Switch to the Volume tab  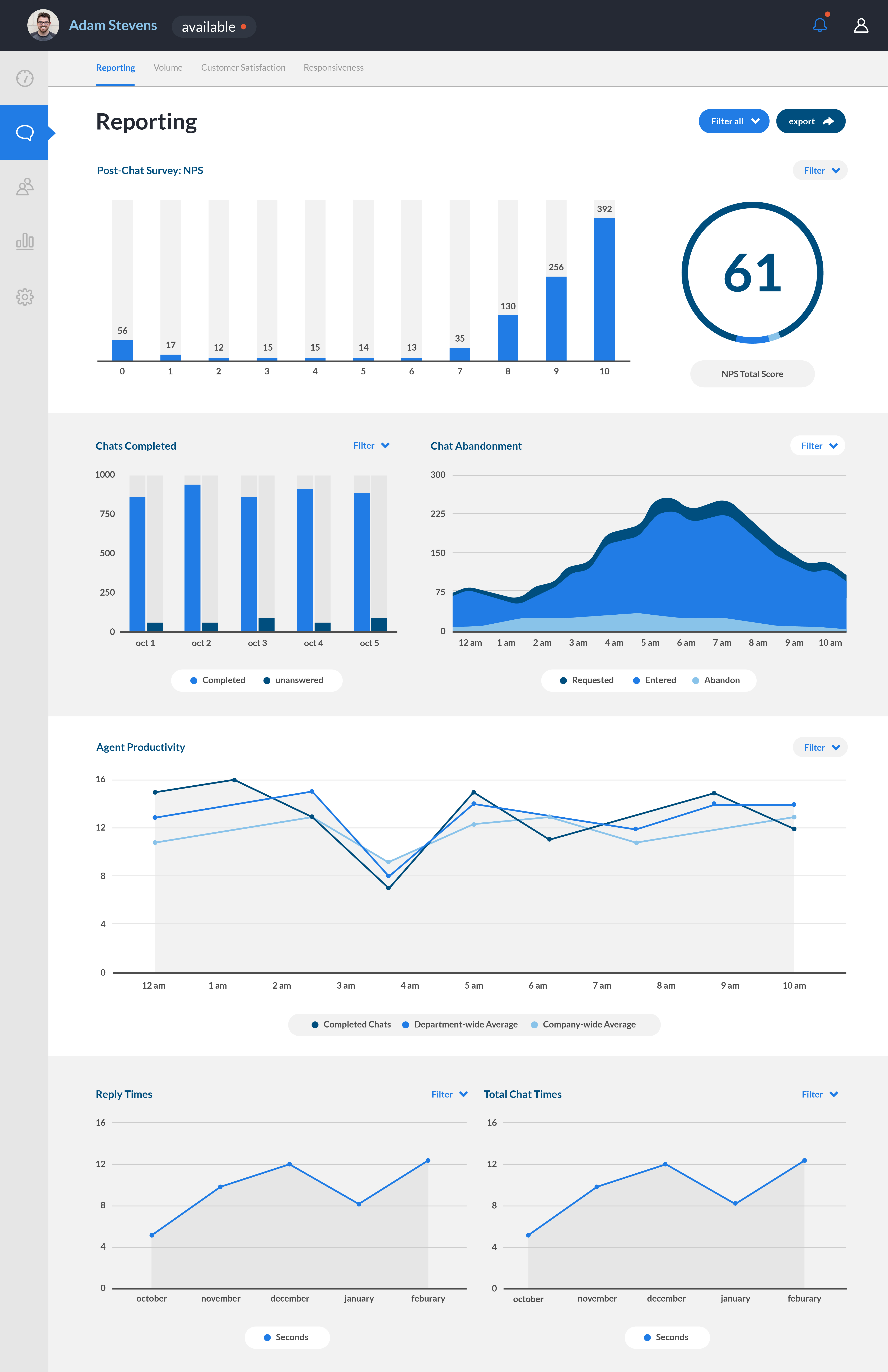pyautogui.click(x=168, y=68)
